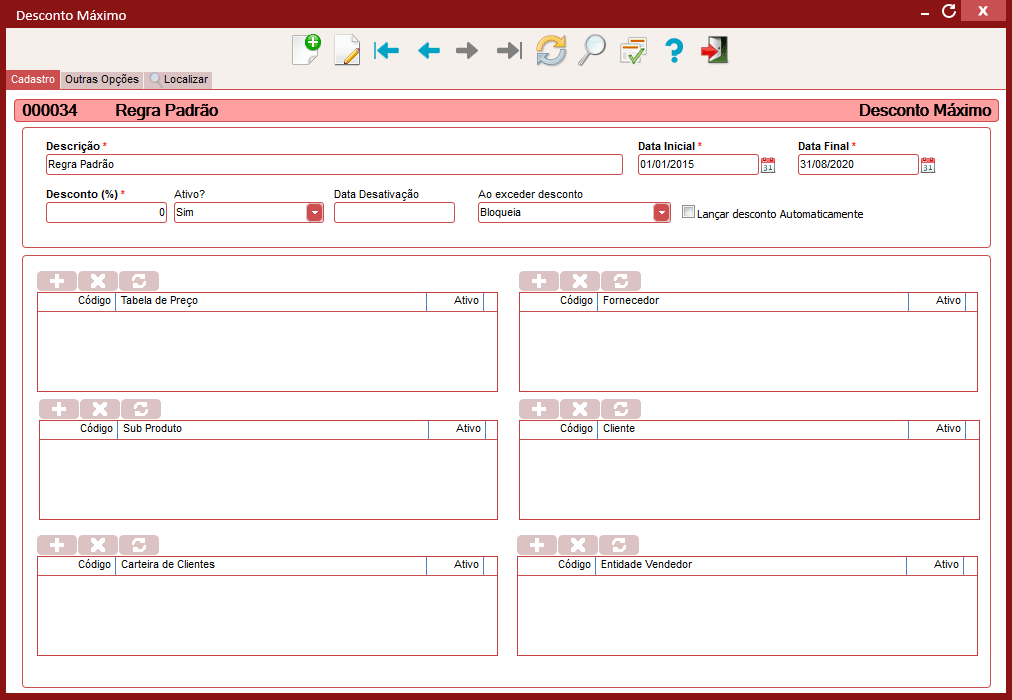Refresh the record with the yellow arrows icon

point(551,50)
